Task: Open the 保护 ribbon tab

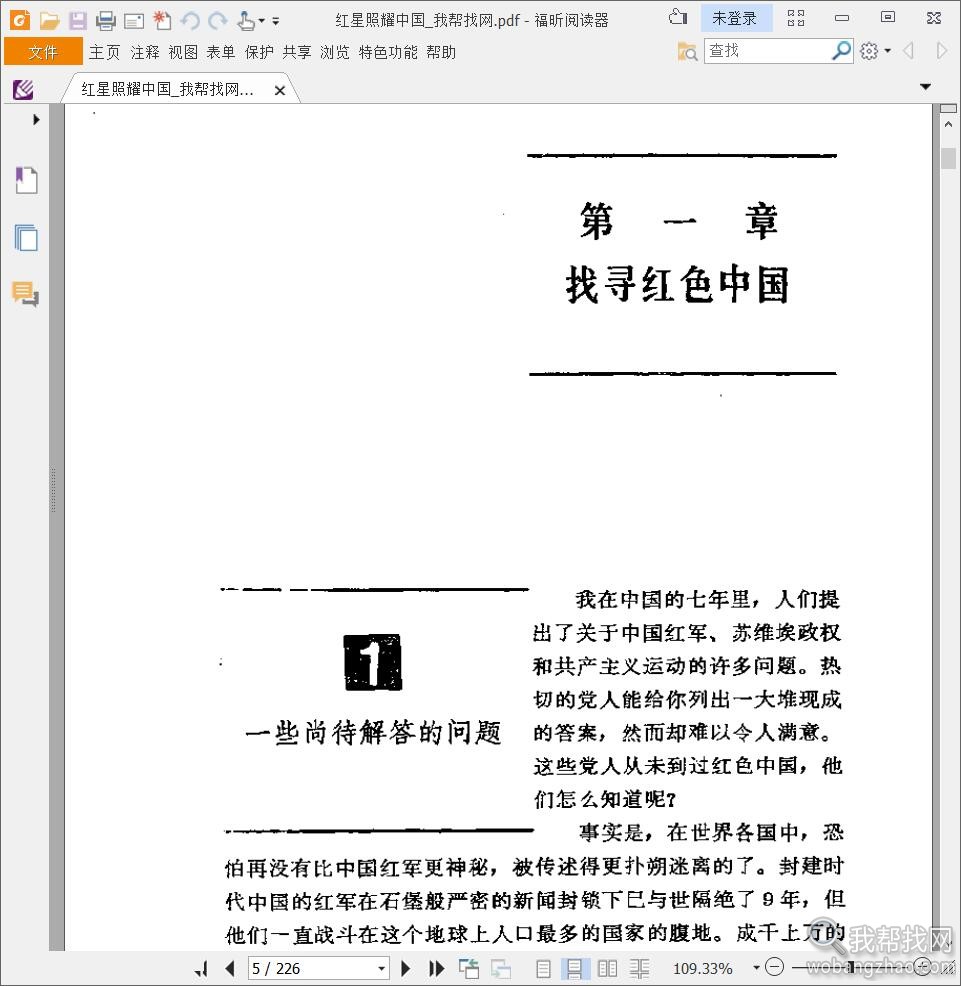Action: pyautogui.click(x=259, y=52)
